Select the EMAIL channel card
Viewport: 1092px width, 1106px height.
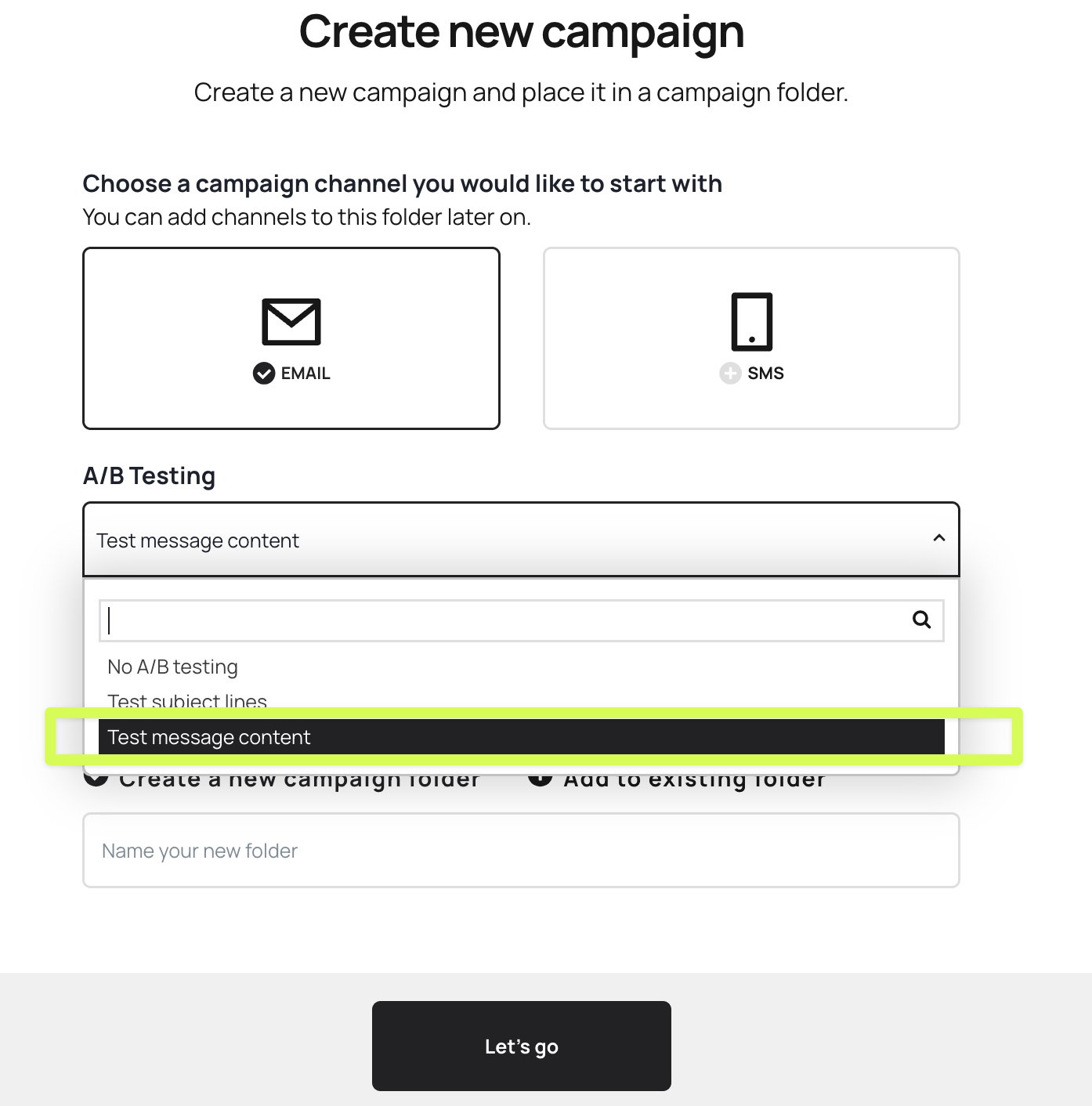291,338
